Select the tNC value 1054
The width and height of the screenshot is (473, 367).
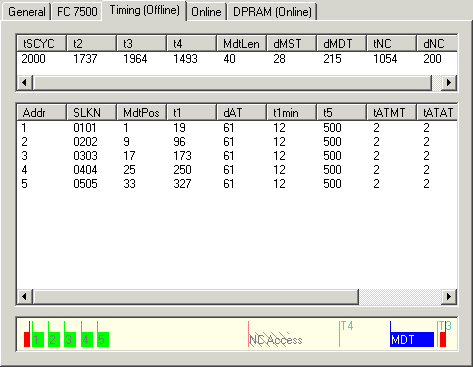(x=385, y=59)
